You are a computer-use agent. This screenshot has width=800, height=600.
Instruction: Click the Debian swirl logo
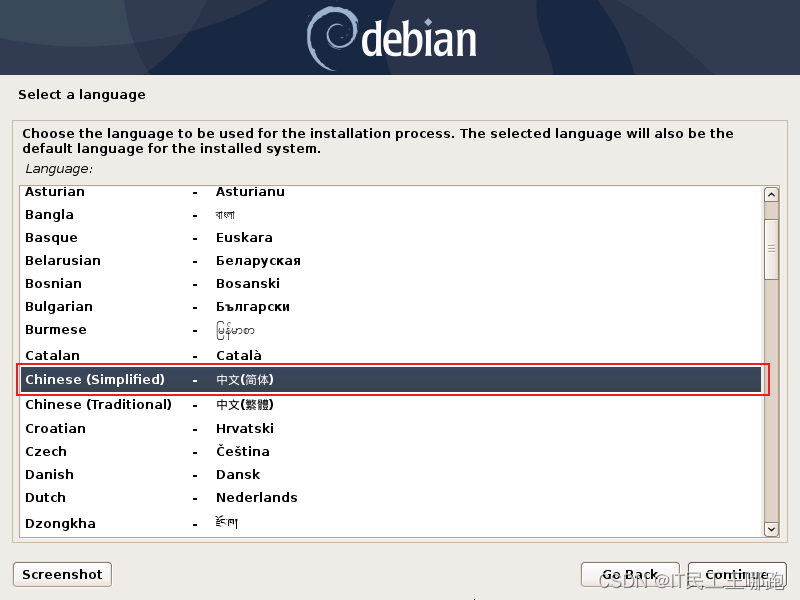(330, 39)
